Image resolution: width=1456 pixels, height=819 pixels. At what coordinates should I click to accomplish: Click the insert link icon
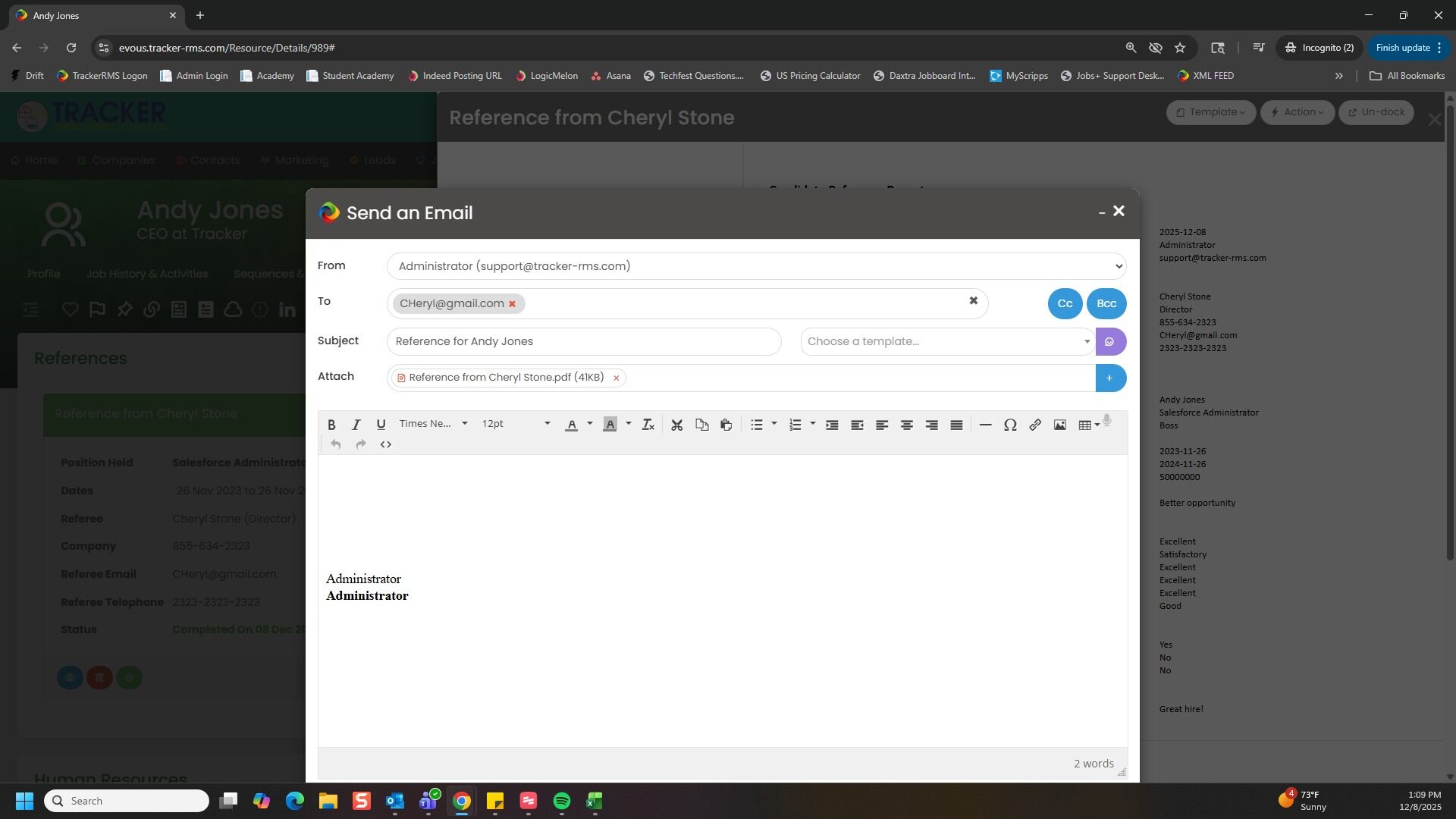[1034, 425]
